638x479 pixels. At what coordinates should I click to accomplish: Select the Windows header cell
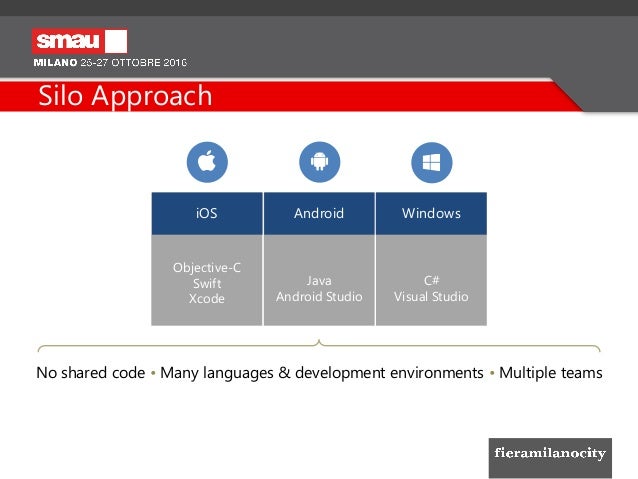(x=431, y=213)
